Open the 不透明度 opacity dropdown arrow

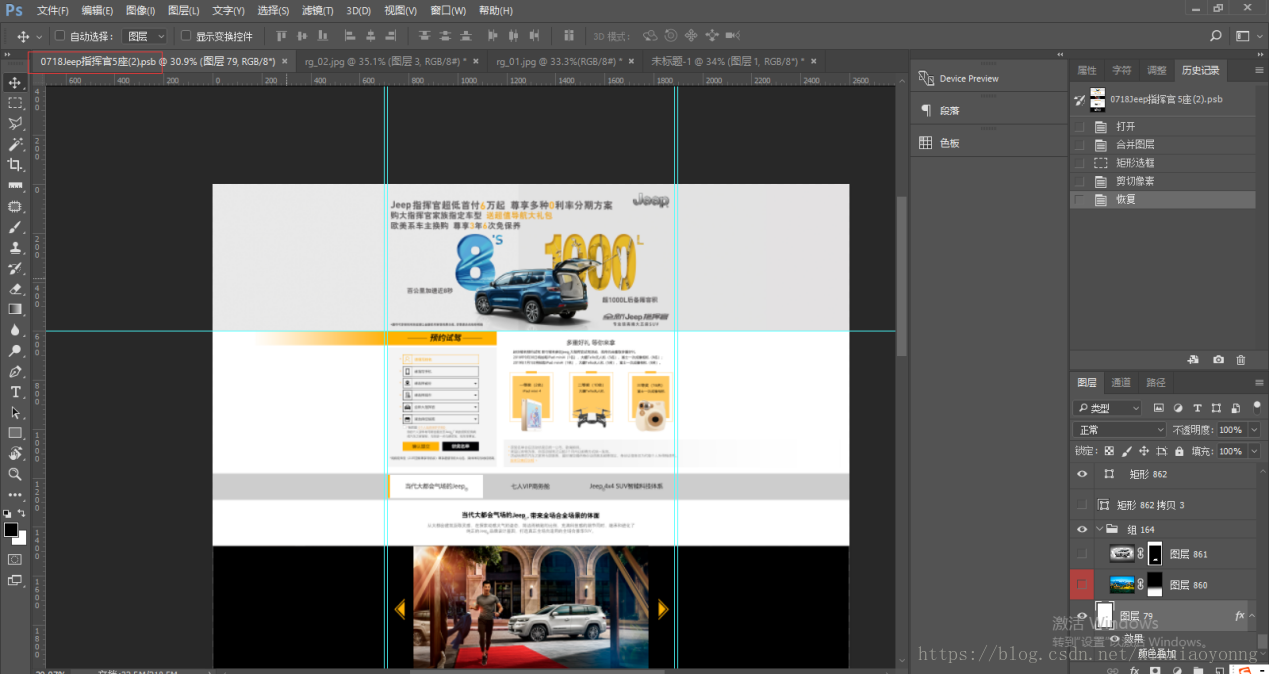click(x=1252, y=430)
